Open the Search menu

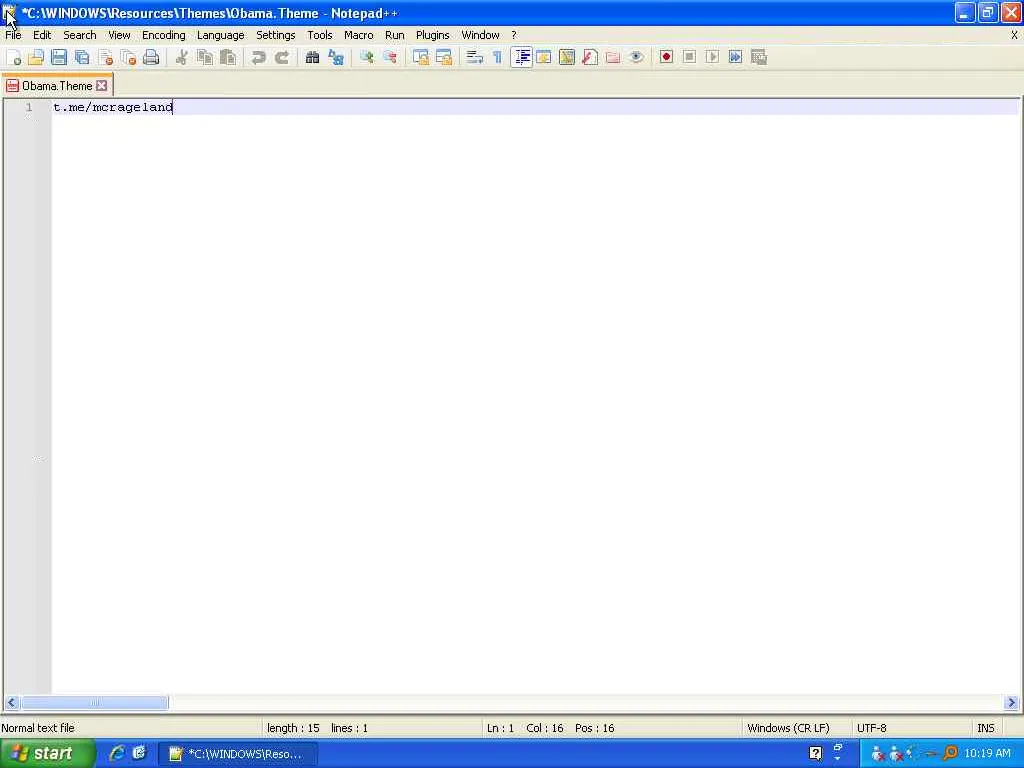pyautogui.click(x=80, y=35)
